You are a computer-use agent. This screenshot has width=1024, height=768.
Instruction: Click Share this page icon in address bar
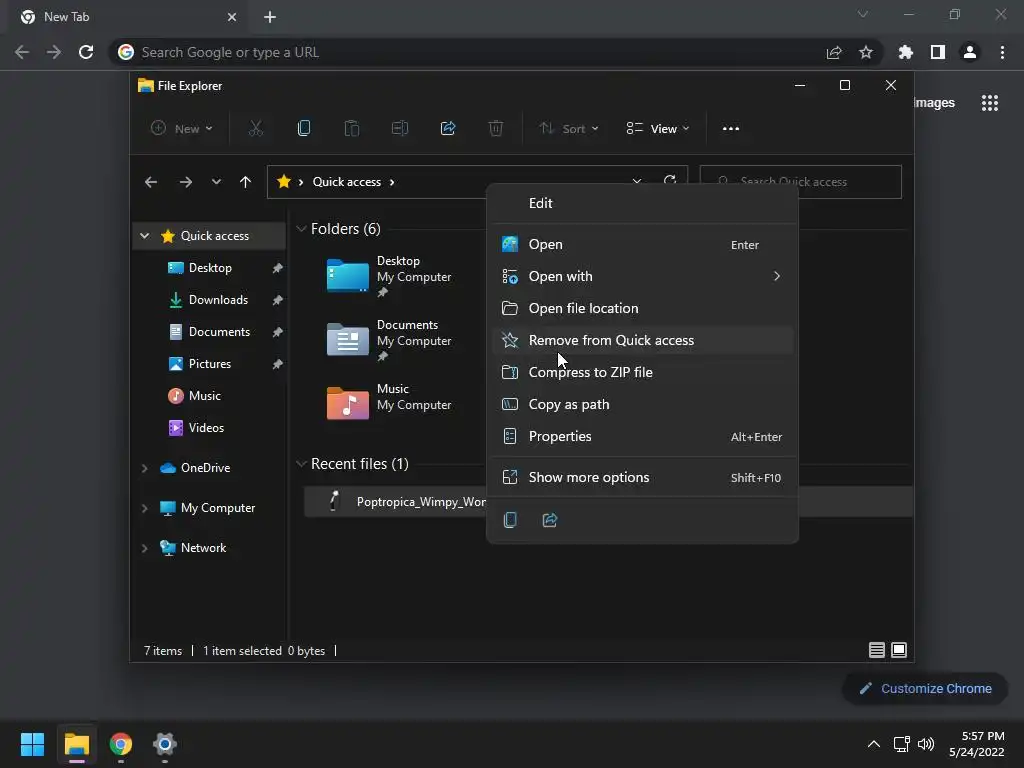834,52
